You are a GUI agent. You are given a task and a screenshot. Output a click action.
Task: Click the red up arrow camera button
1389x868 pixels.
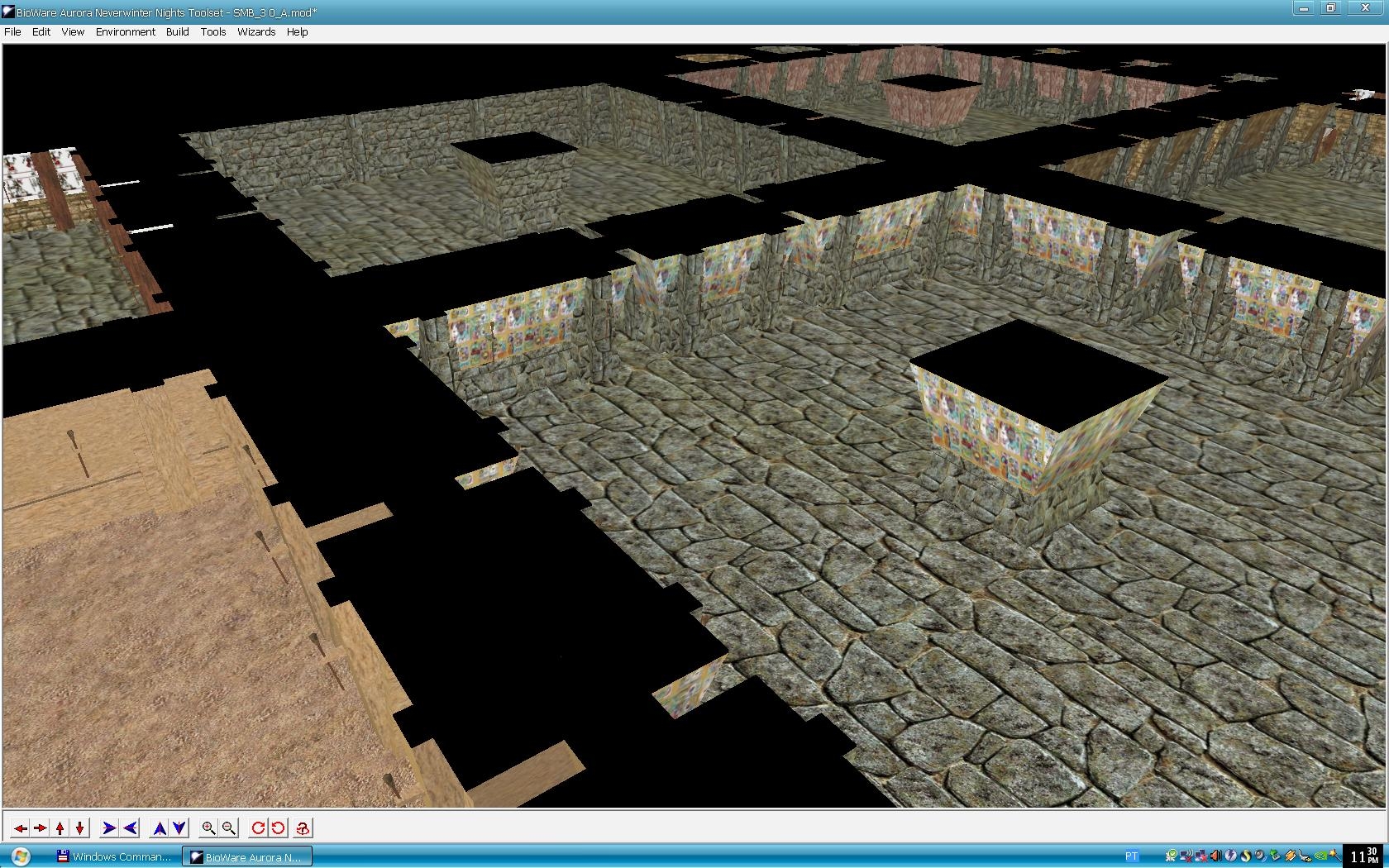click(x=60, y=827)
